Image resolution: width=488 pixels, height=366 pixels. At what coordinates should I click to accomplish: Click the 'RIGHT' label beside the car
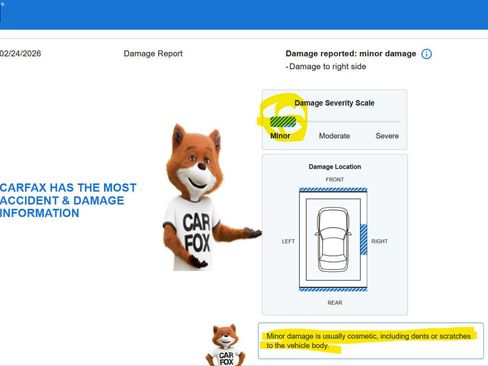[379, 241]
